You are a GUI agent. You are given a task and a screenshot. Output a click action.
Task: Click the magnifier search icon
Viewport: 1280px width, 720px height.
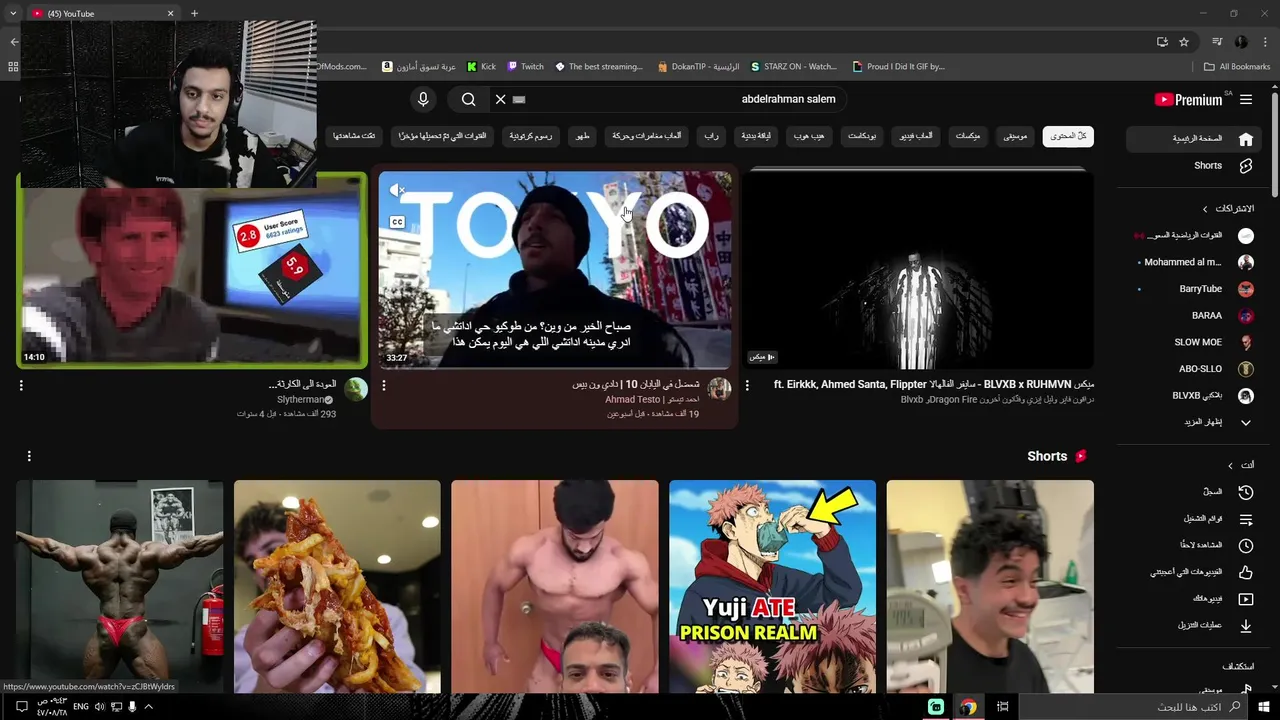468,99
